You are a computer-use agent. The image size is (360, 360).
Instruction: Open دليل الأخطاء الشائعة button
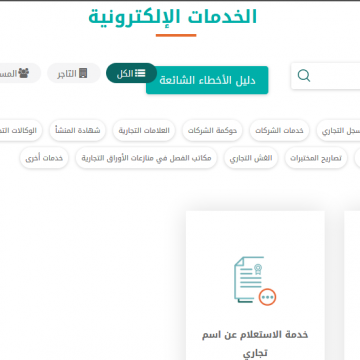click(x=207, y=80)
